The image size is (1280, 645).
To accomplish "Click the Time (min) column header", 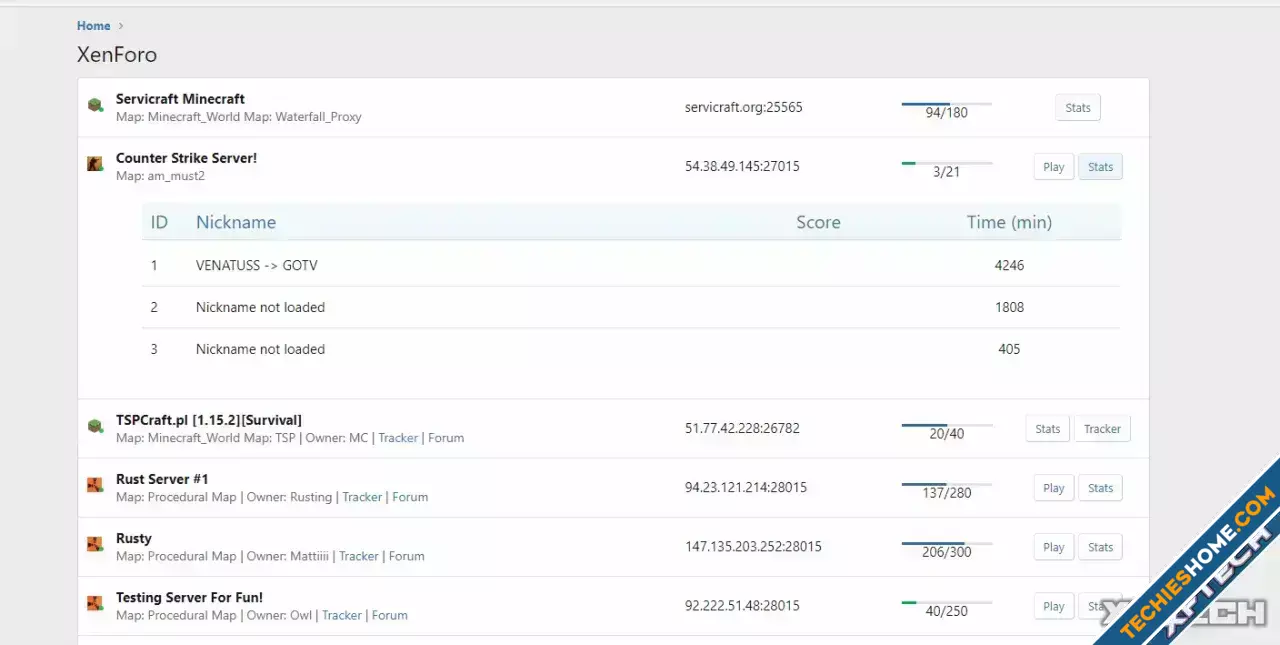I will (1009, 222).
